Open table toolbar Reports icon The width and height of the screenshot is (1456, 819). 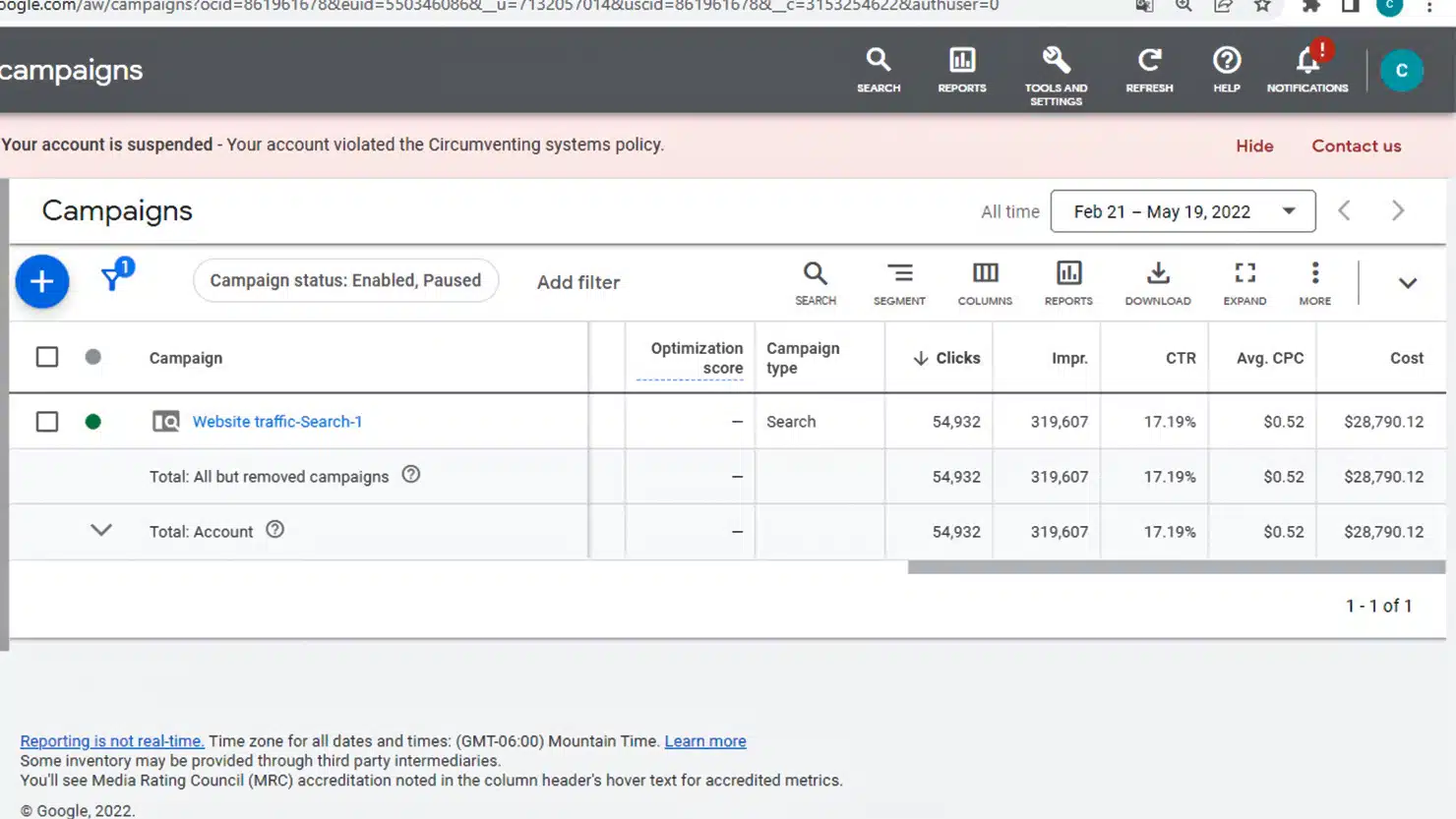point(1068,283)
